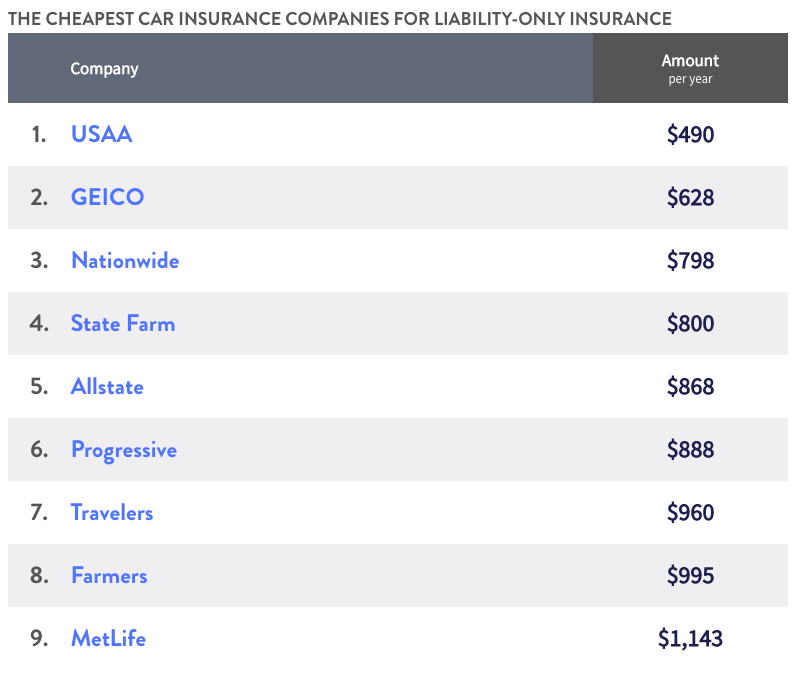Open the USAA company link
The image size is (800, 684).
101,134
